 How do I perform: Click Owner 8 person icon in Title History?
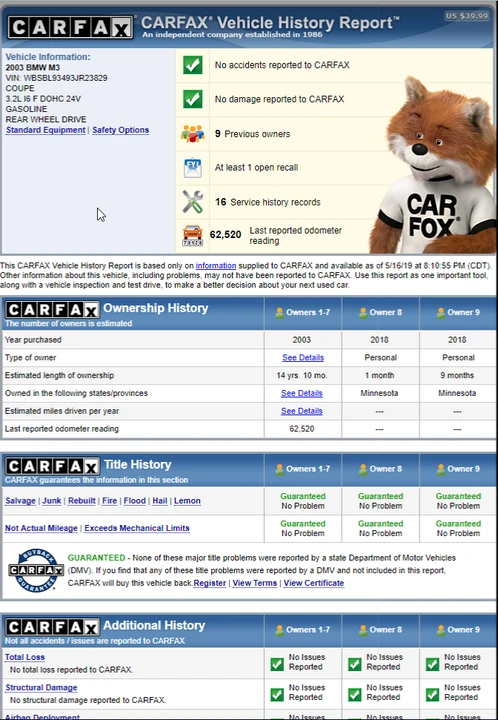click(363, 469)
